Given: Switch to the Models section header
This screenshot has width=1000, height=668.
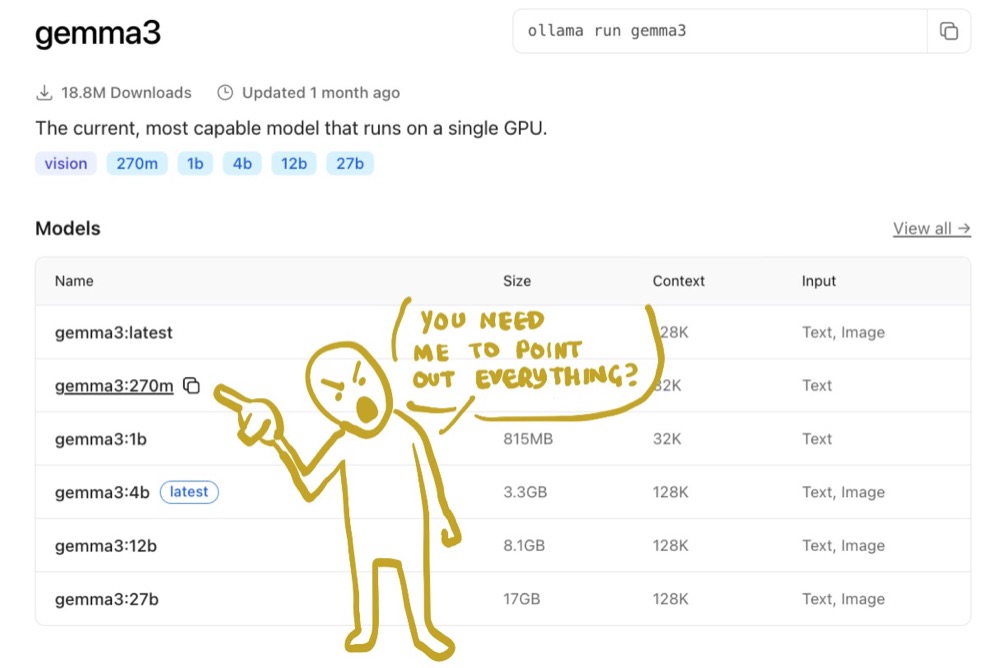Looking at the screenshot, I should [67, 228].
